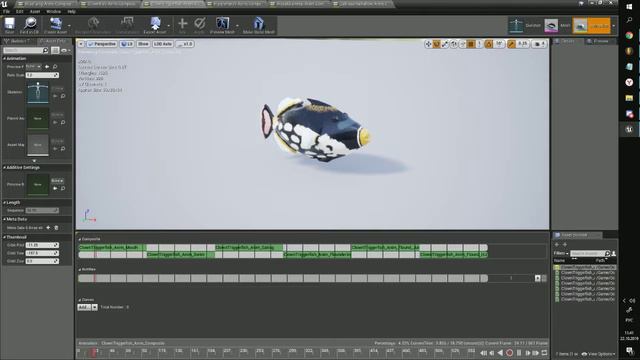This screenshot has height=360, width=640.
Task: Open the Help menu
Action: (71, 11)
